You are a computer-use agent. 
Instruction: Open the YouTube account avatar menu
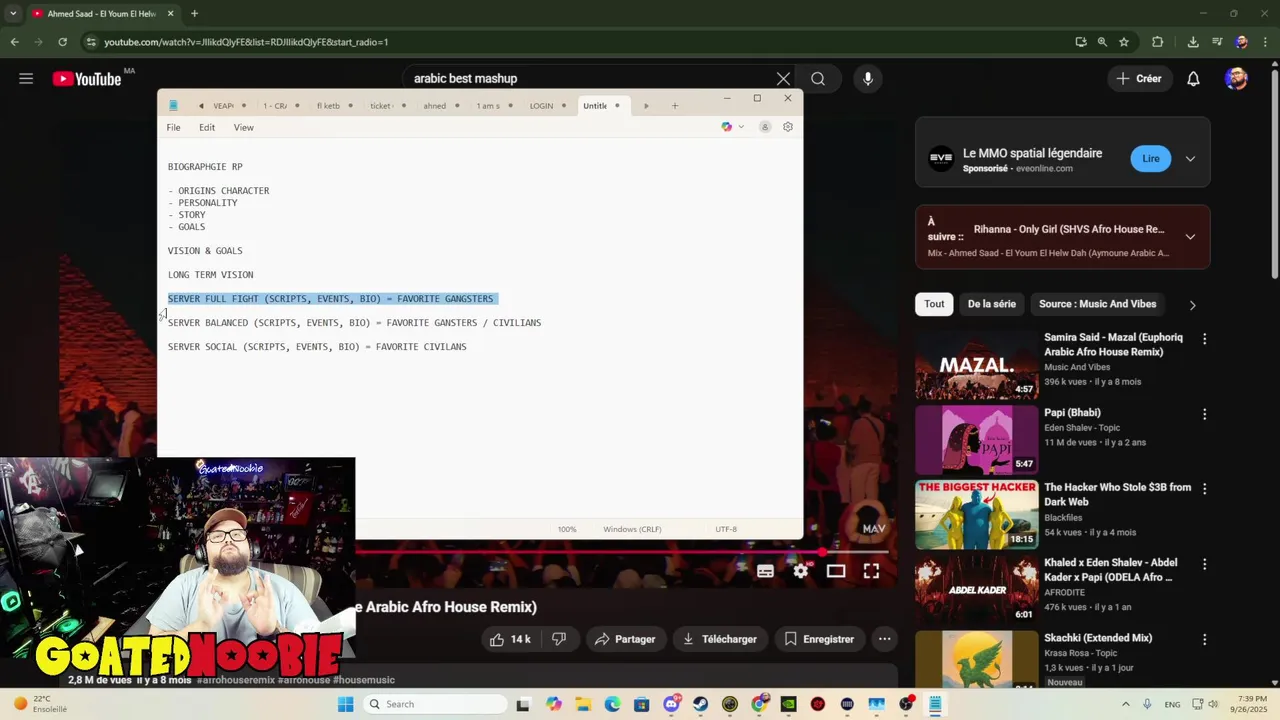1236,78
